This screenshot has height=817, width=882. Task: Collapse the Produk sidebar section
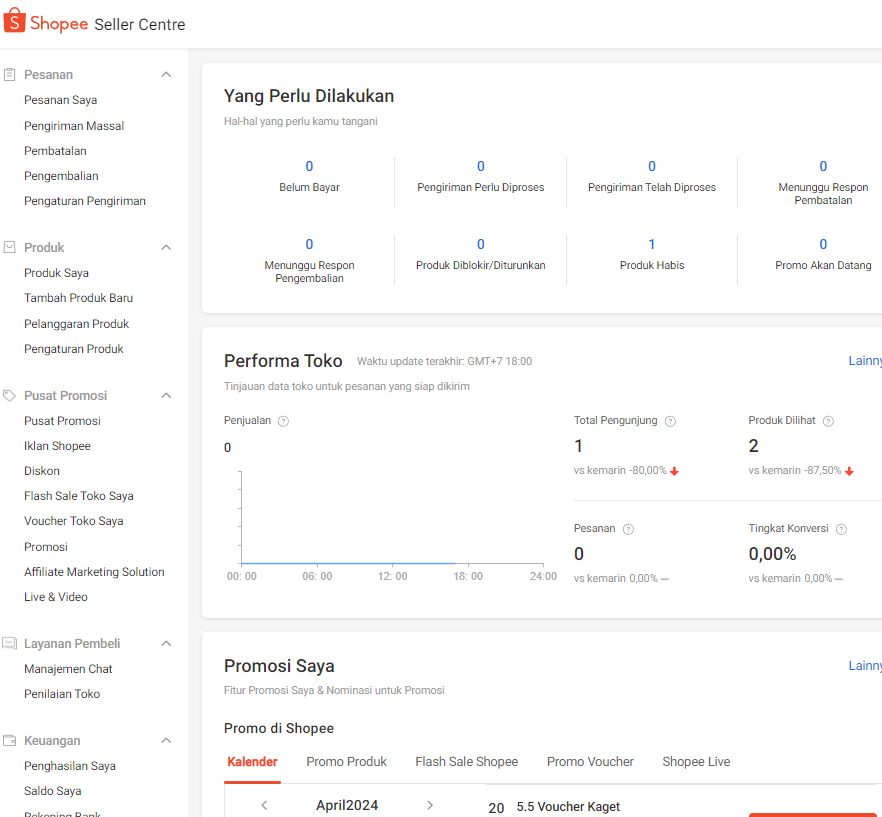point(166,247)
